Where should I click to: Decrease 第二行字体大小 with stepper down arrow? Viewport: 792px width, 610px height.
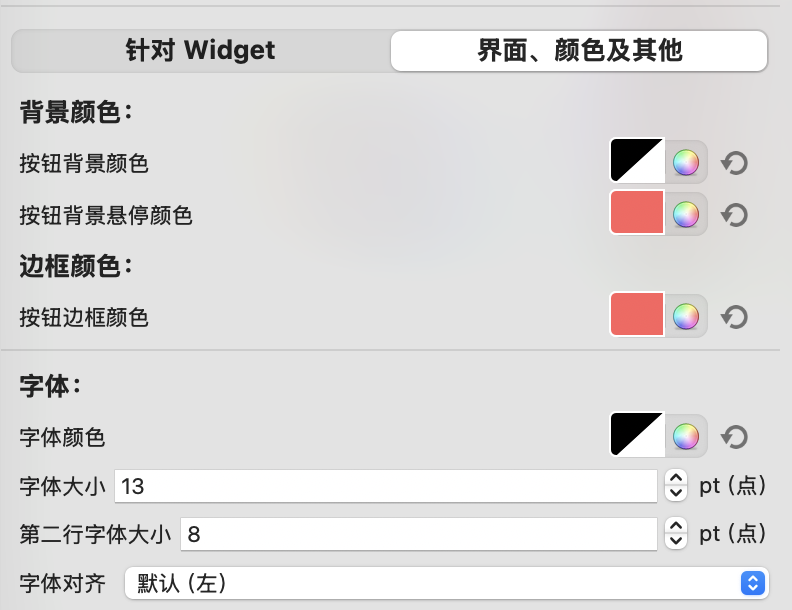tap(676, 541)
